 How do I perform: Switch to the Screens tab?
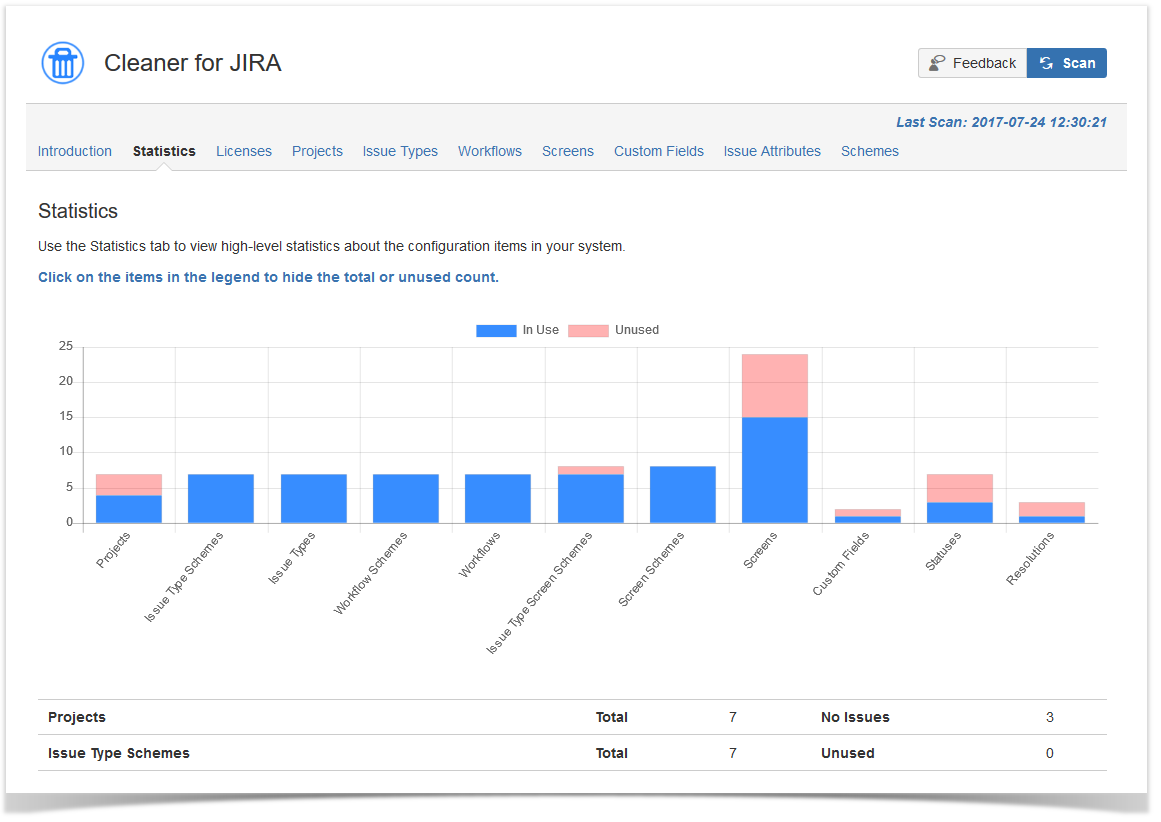coord(568,151)
